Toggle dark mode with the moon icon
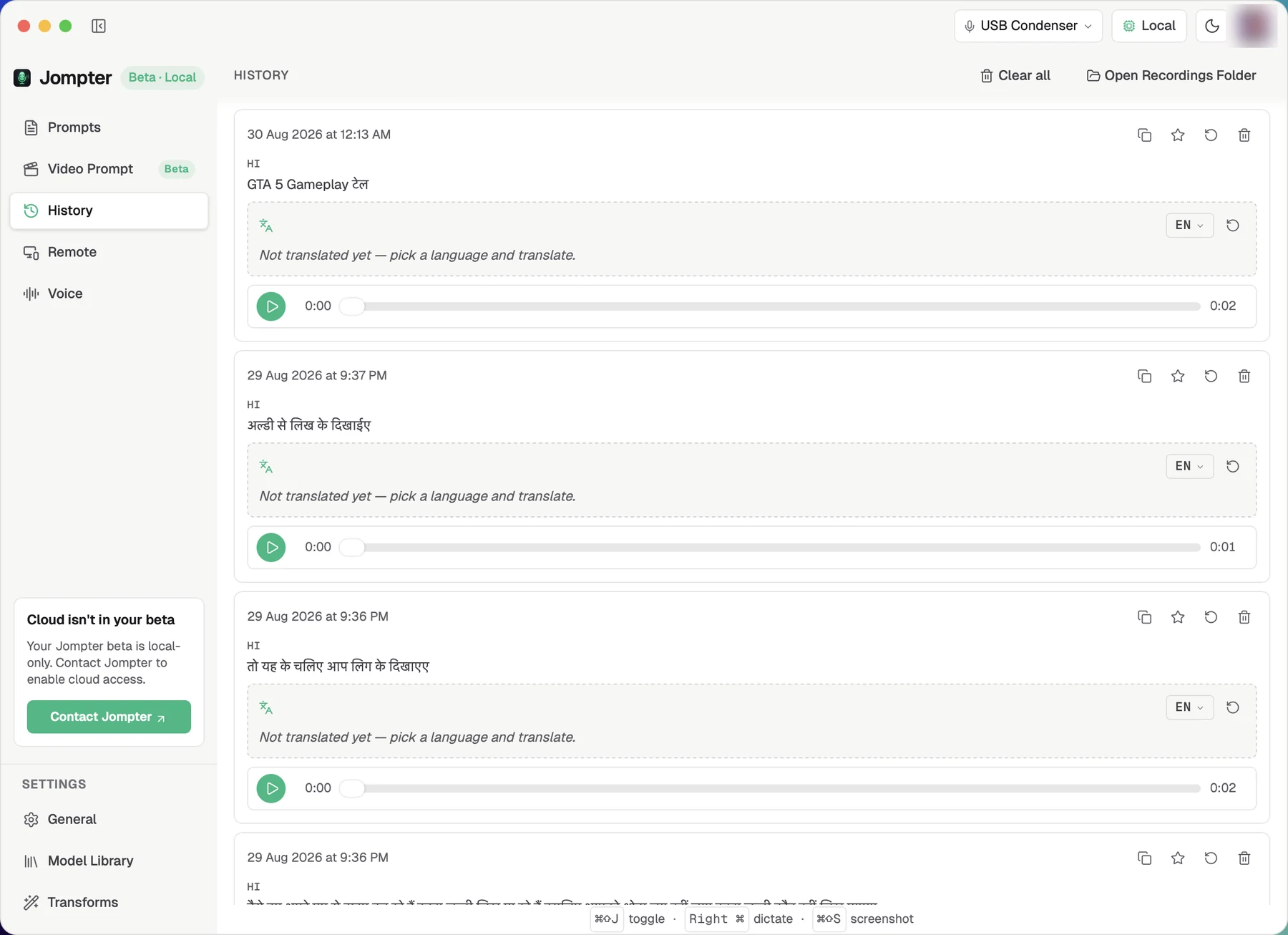This screenshot has height=935, width=1288. pyautogui.click(x=1211, y=26)
